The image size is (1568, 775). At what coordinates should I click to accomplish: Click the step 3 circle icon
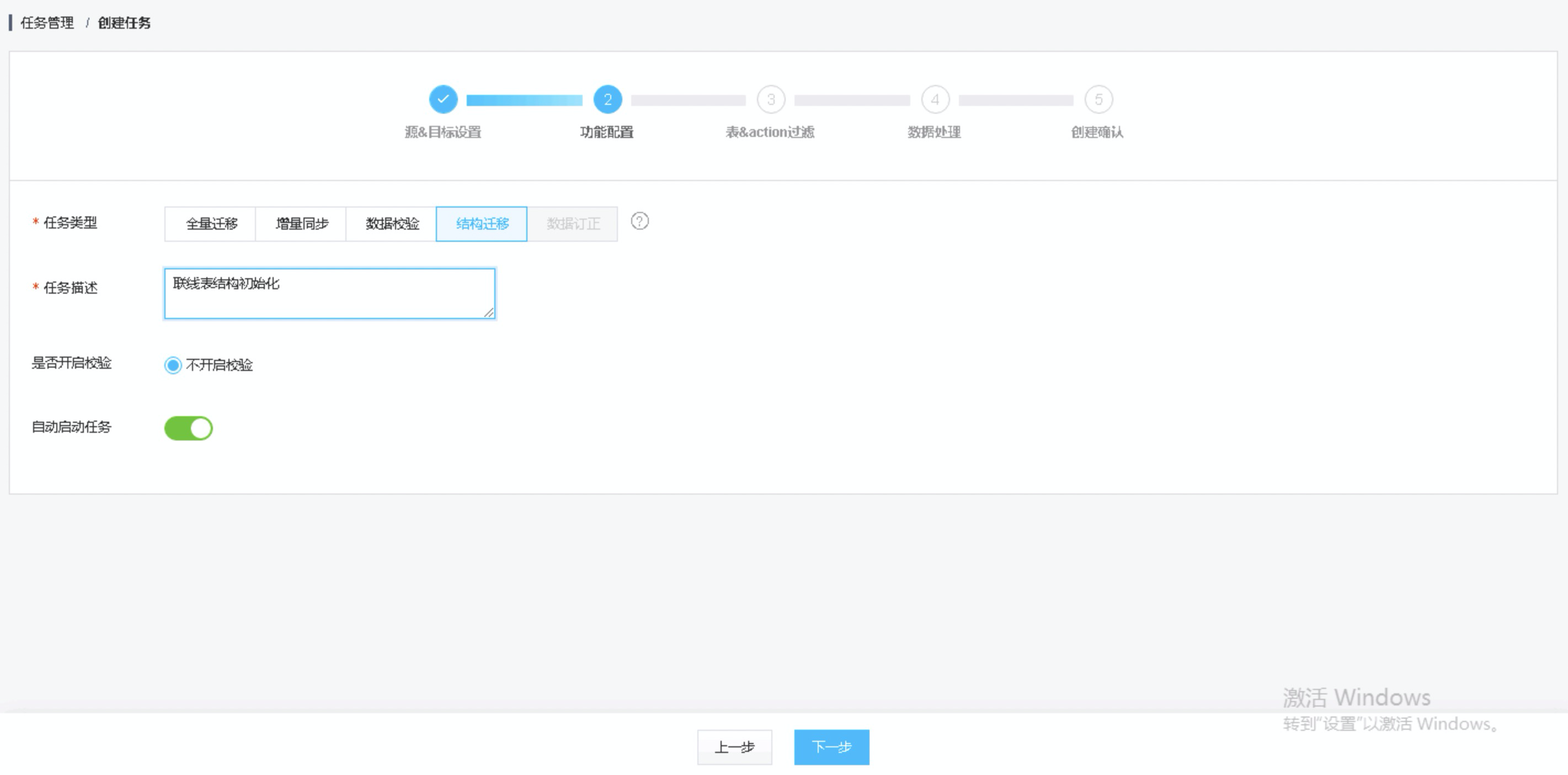coord(771,99)
